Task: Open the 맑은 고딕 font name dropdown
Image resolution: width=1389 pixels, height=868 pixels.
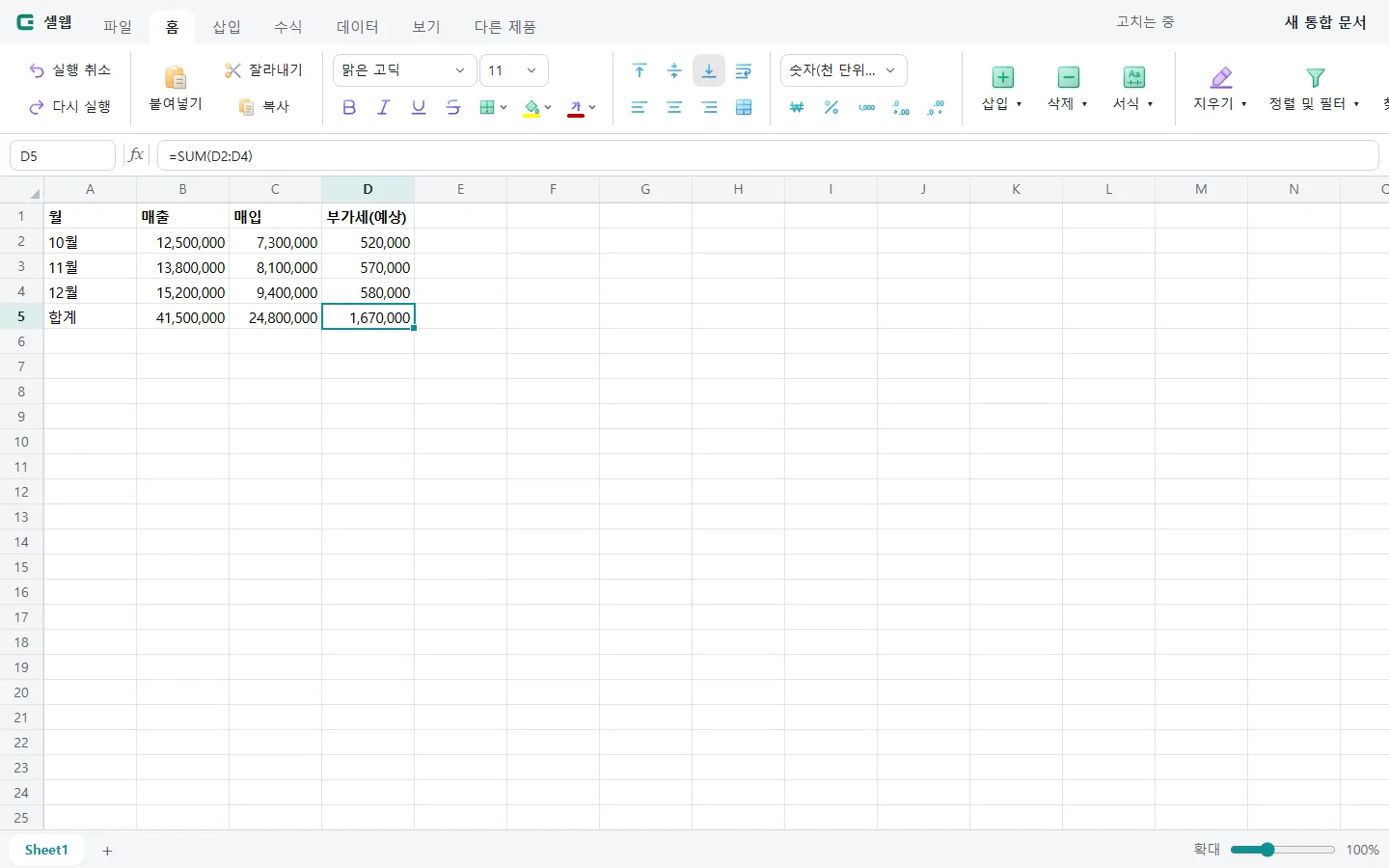Action: point(404,70)
